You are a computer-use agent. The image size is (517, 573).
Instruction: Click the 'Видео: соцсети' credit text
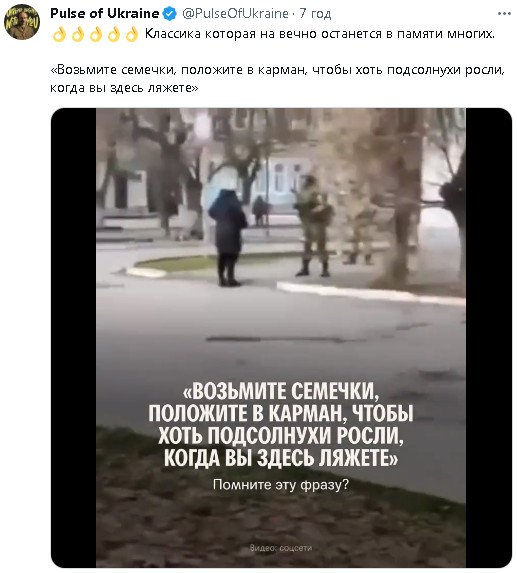(281, 548)
